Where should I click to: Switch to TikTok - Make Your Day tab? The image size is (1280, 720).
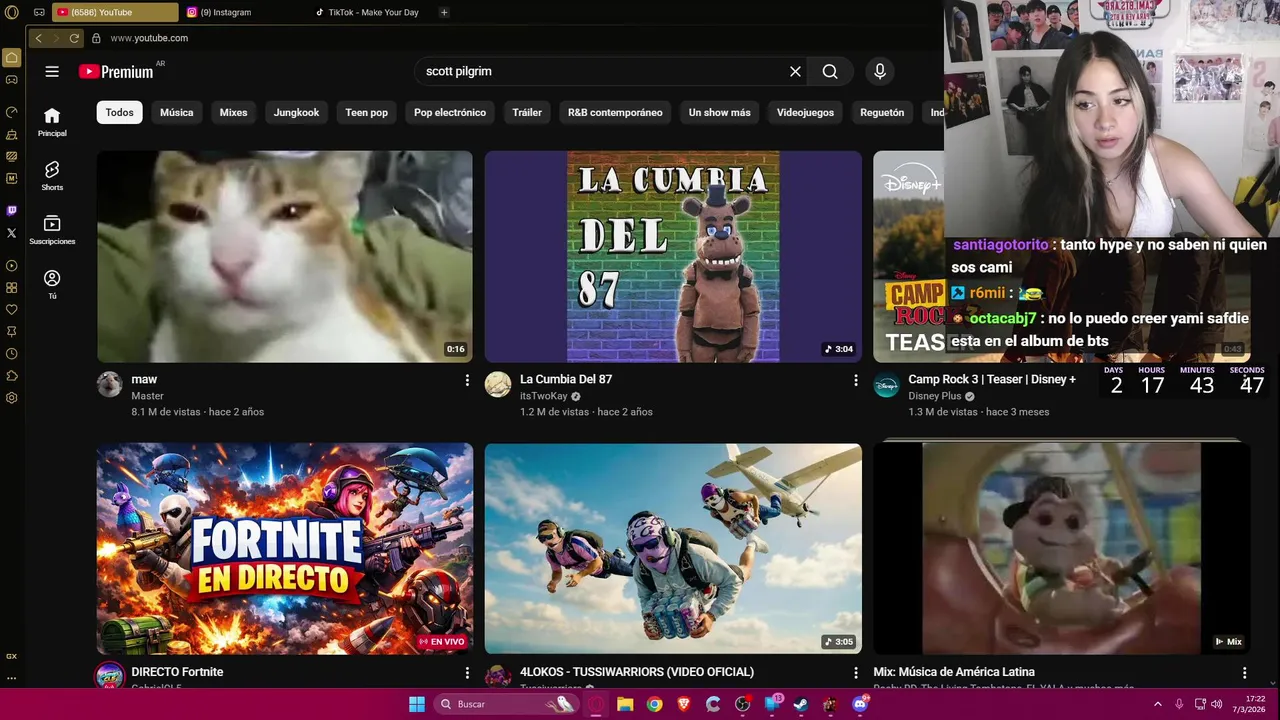click(372, 12)
